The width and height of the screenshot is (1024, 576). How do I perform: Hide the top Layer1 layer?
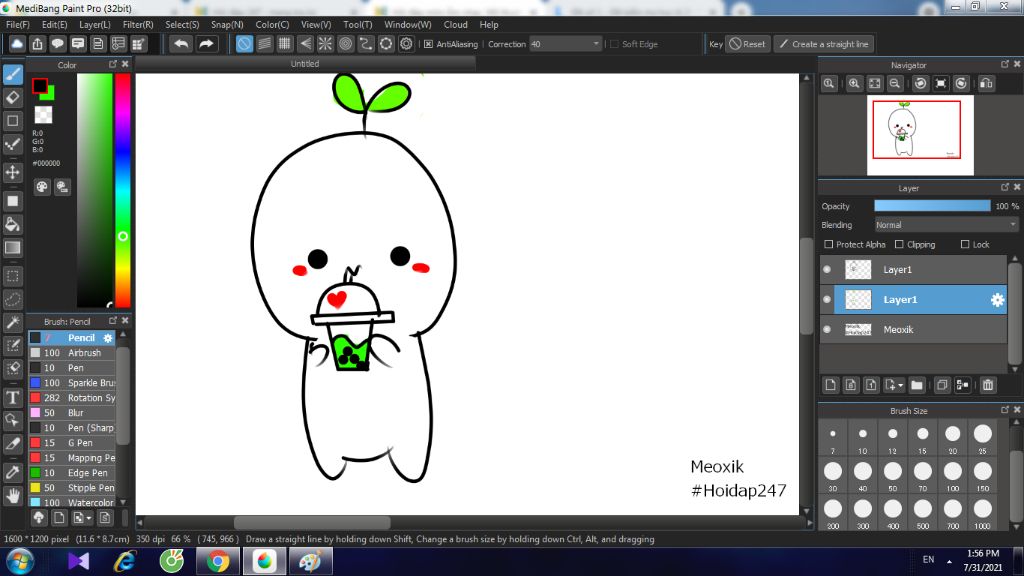coord(827,270)
